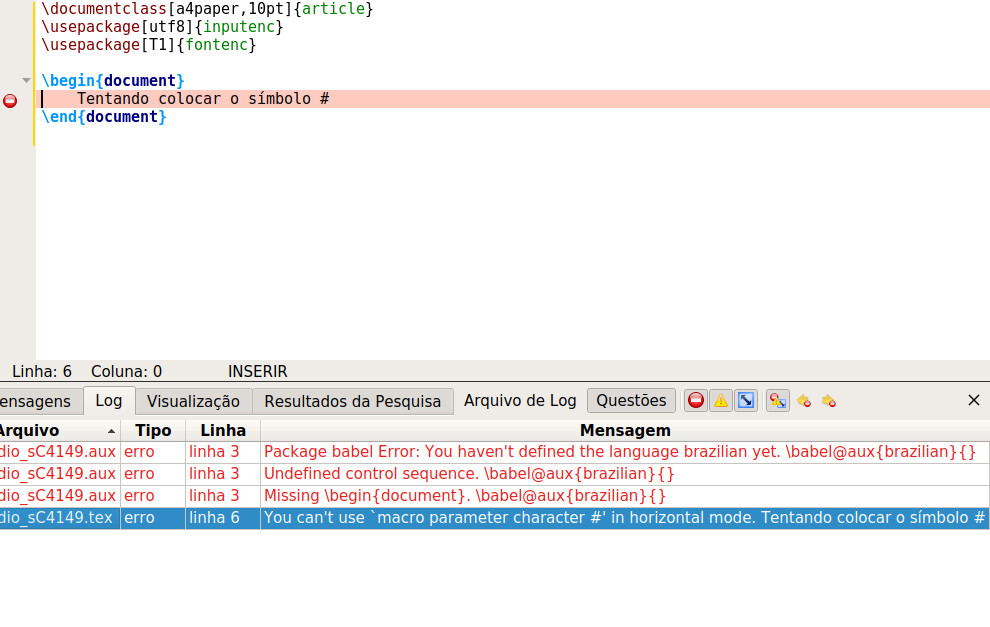The width and height of the screenshot is (990, 627).
Task: Click the red error marker in gutter
Action: tap(10, 100)
